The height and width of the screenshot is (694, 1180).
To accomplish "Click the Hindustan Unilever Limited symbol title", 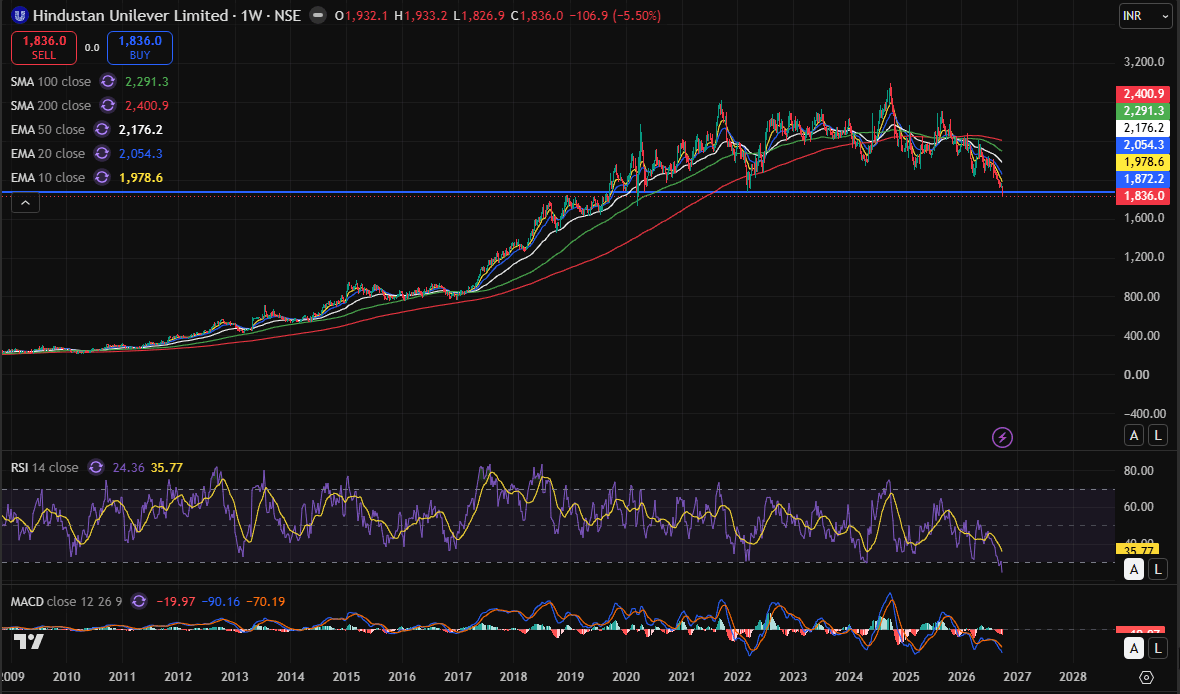I will click(130, 15).
